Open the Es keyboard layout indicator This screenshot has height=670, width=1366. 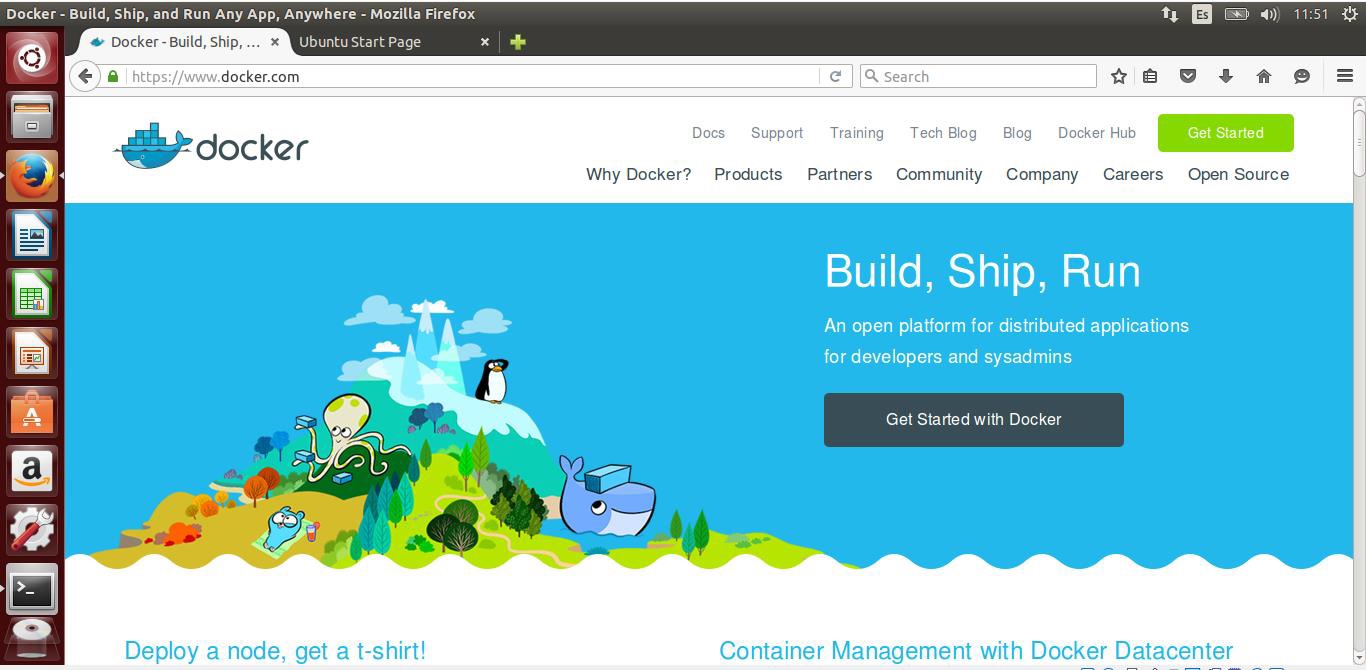(1202, 14)
